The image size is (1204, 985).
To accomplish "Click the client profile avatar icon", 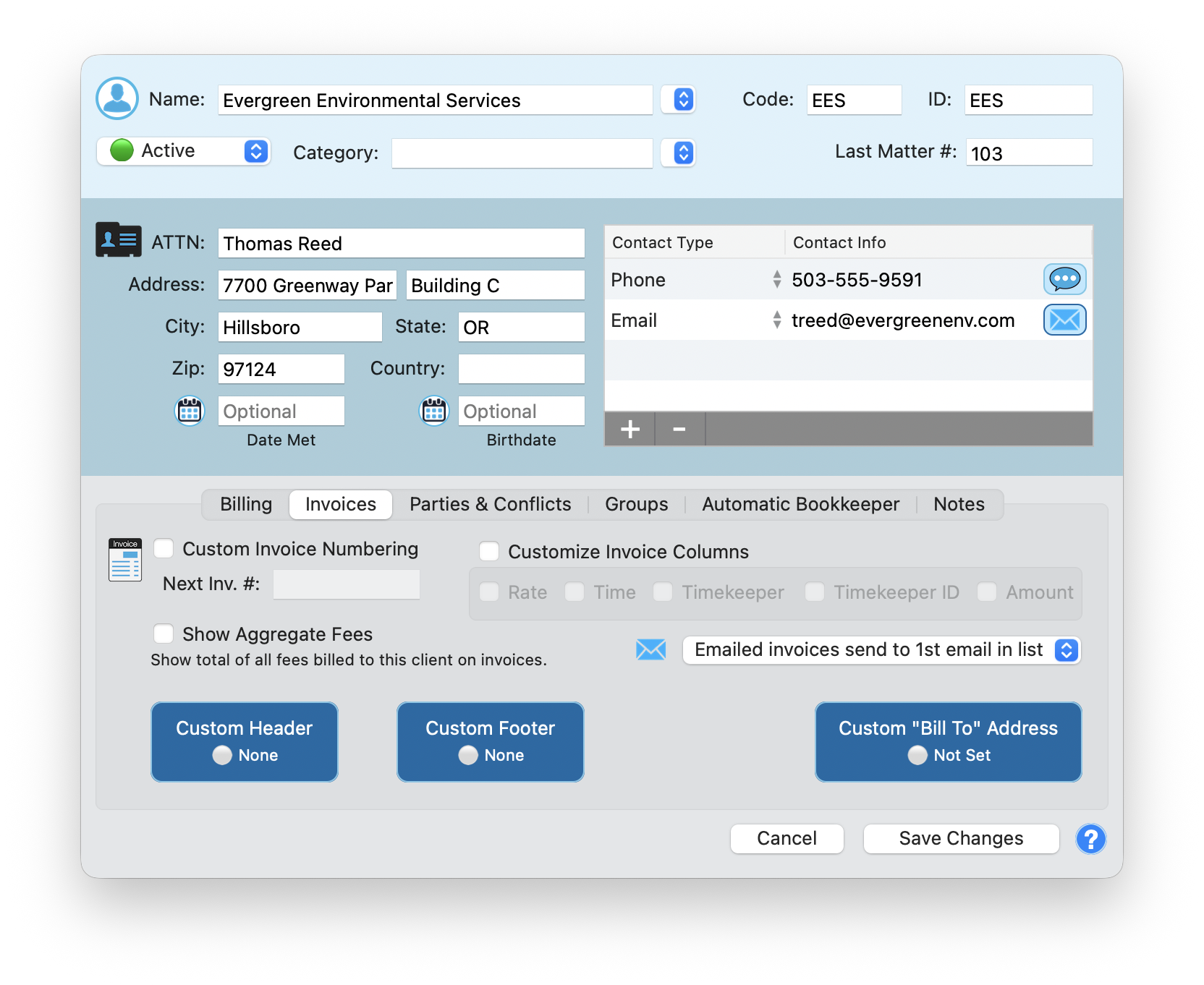I will tap(117, 98).
